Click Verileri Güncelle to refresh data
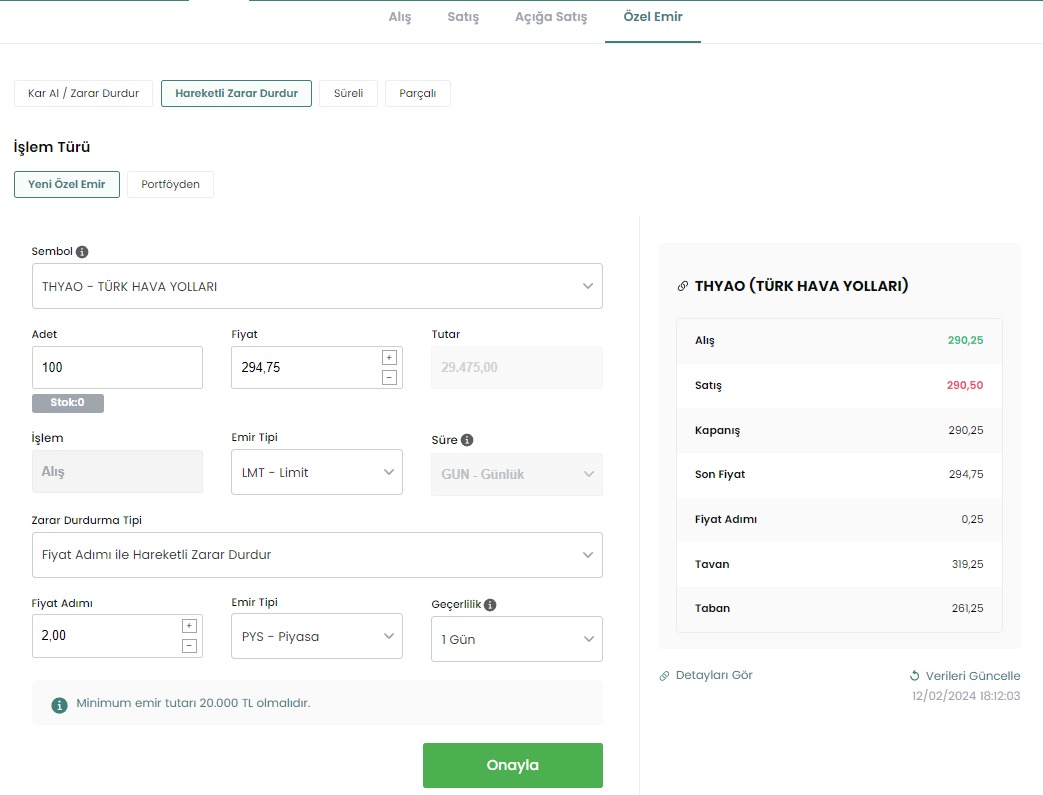The image size is (1043, 795). click(x=972, y=676)
